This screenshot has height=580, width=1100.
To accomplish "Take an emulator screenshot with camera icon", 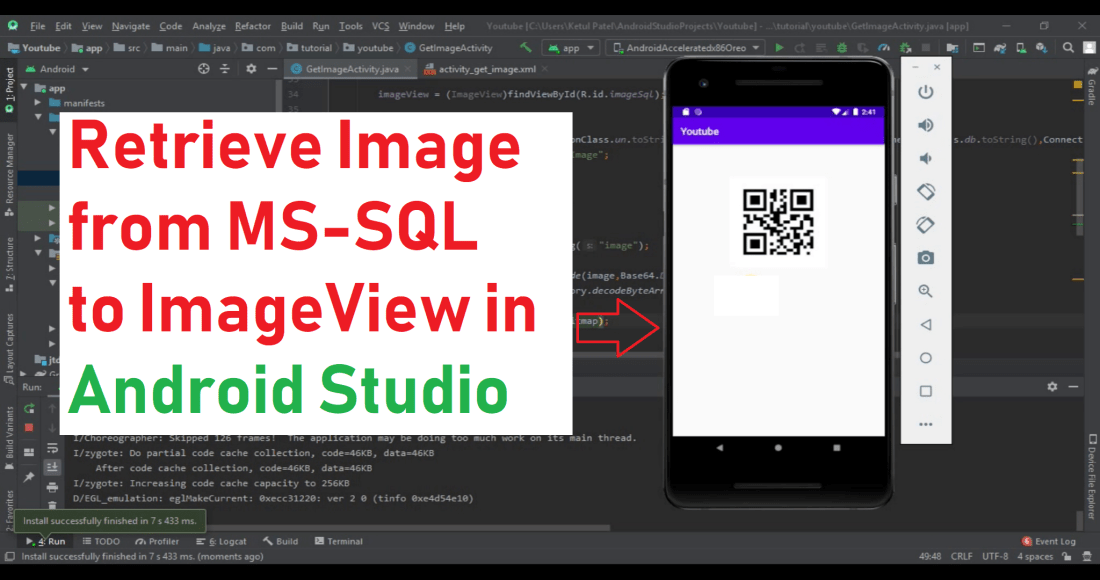I will [x=926, y=258].
